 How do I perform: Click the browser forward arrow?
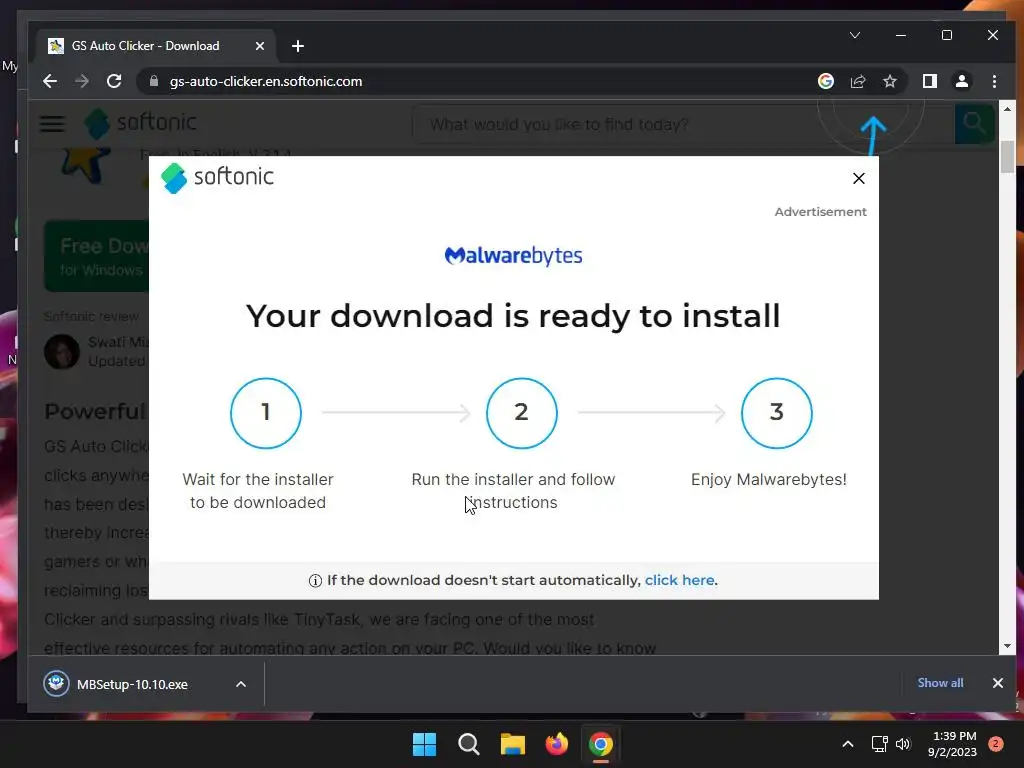point(82,81)
